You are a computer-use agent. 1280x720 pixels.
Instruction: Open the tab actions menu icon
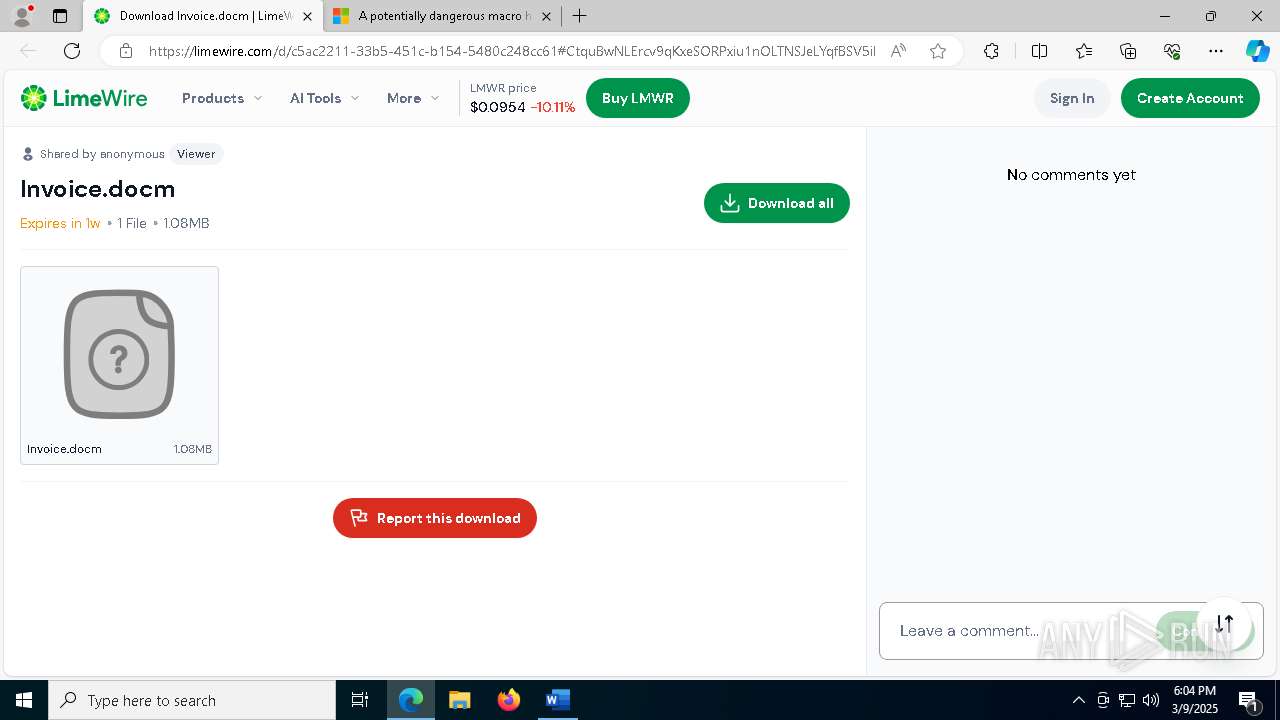60,16
